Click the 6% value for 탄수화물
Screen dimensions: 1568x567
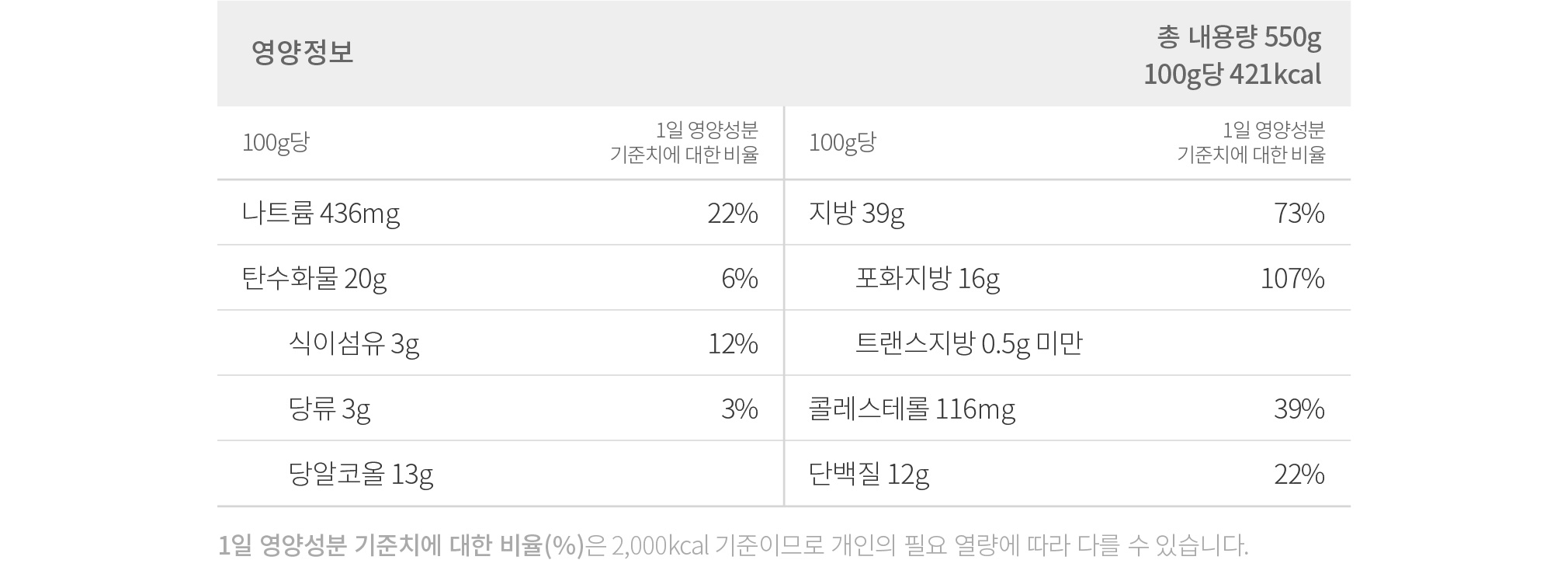739,278
